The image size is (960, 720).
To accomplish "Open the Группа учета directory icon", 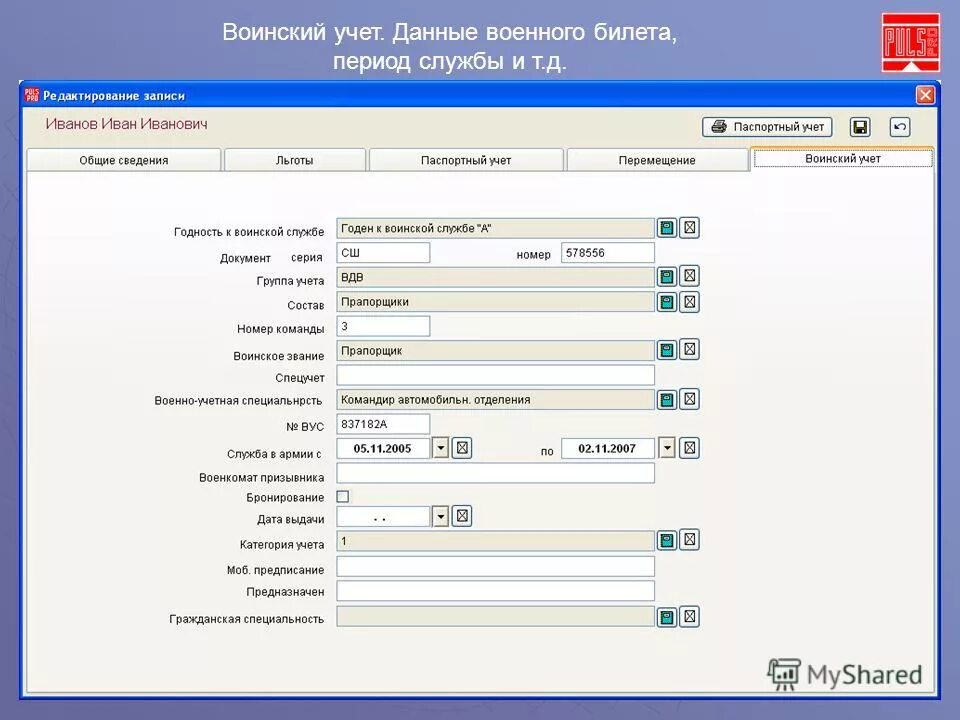I will click(x=667, y=276).
